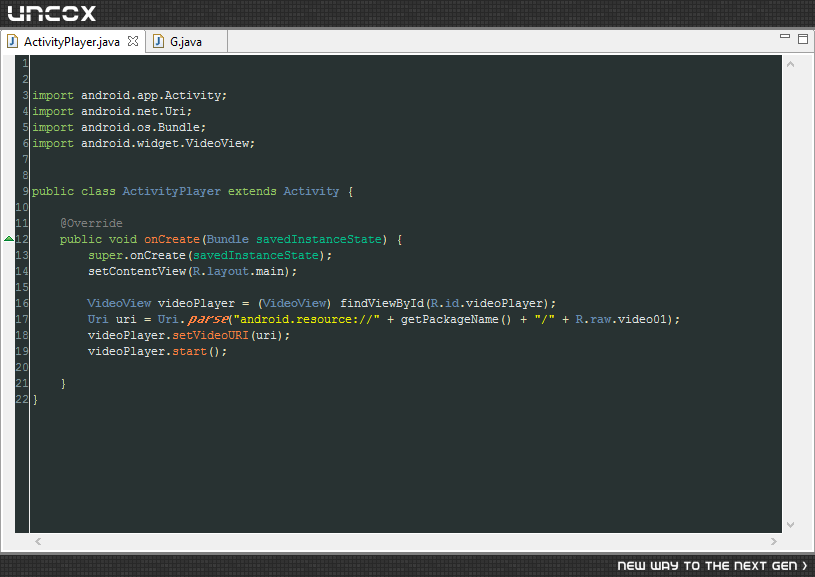Click the vertical scrollbar down arrow
Image resolution: width=815 pixels, height=577 pixels.
point(791,524)
